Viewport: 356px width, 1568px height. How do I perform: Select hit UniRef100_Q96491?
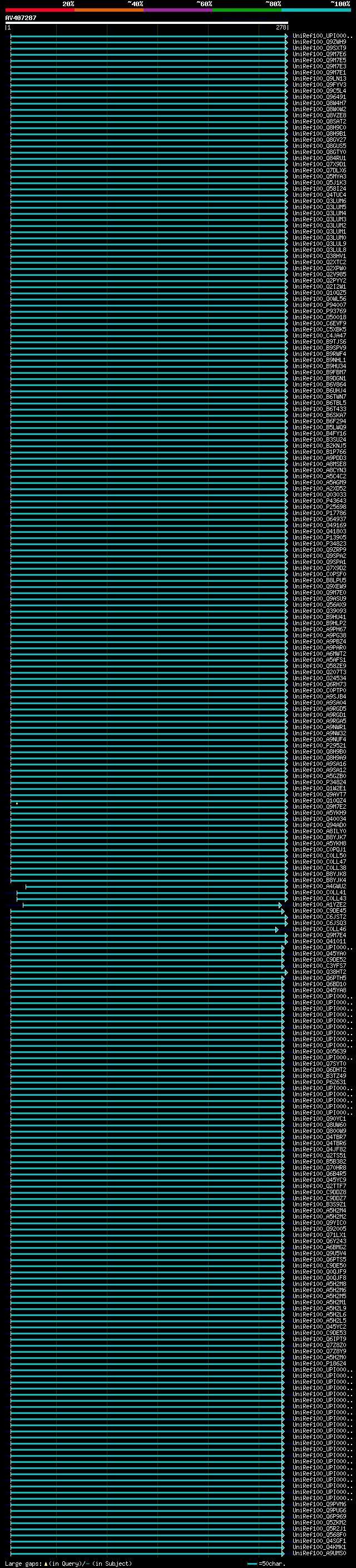tap(319, 97)
